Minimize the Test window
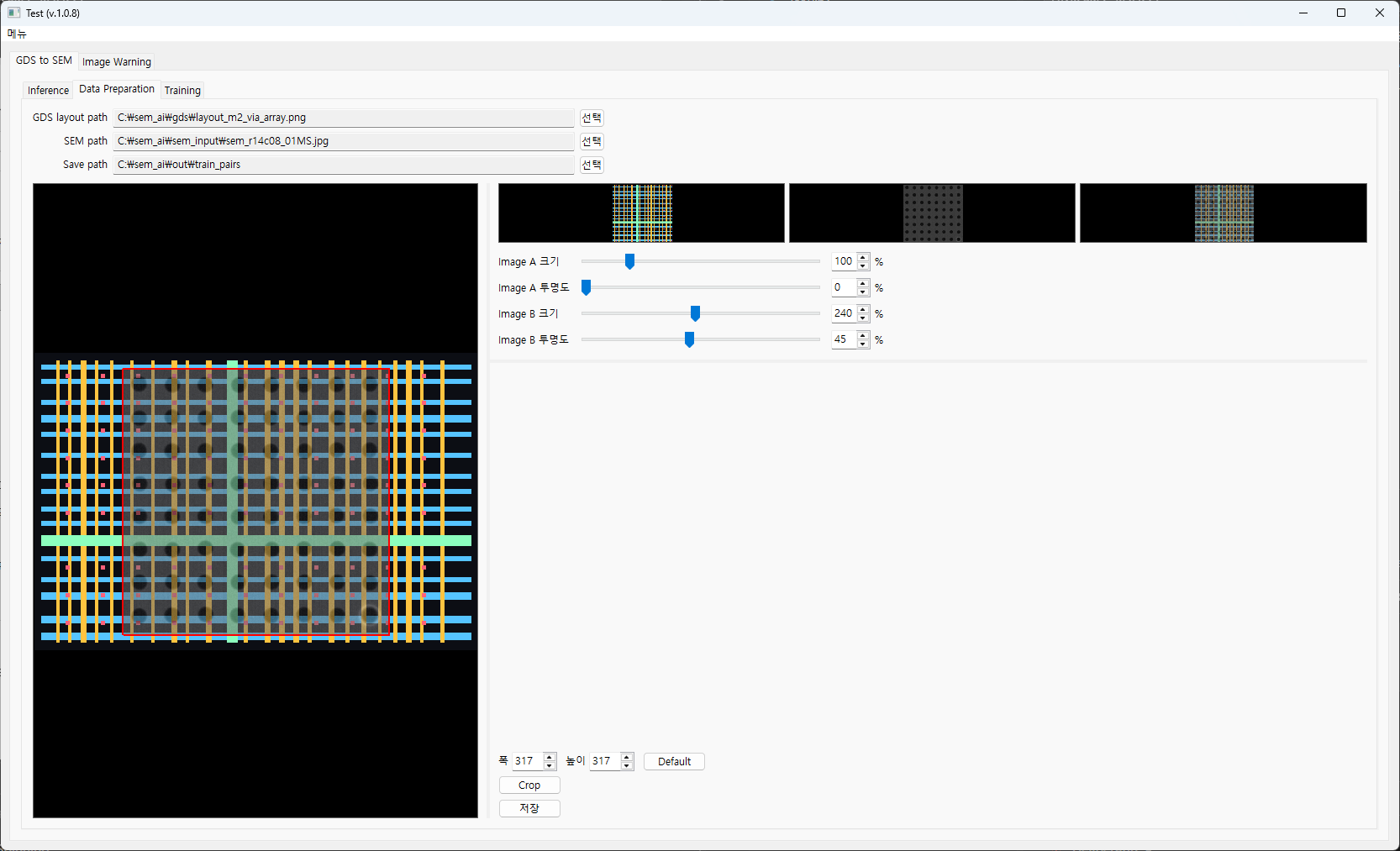The height and width of the screenshot is (851, 1400). click(1303, 13)
